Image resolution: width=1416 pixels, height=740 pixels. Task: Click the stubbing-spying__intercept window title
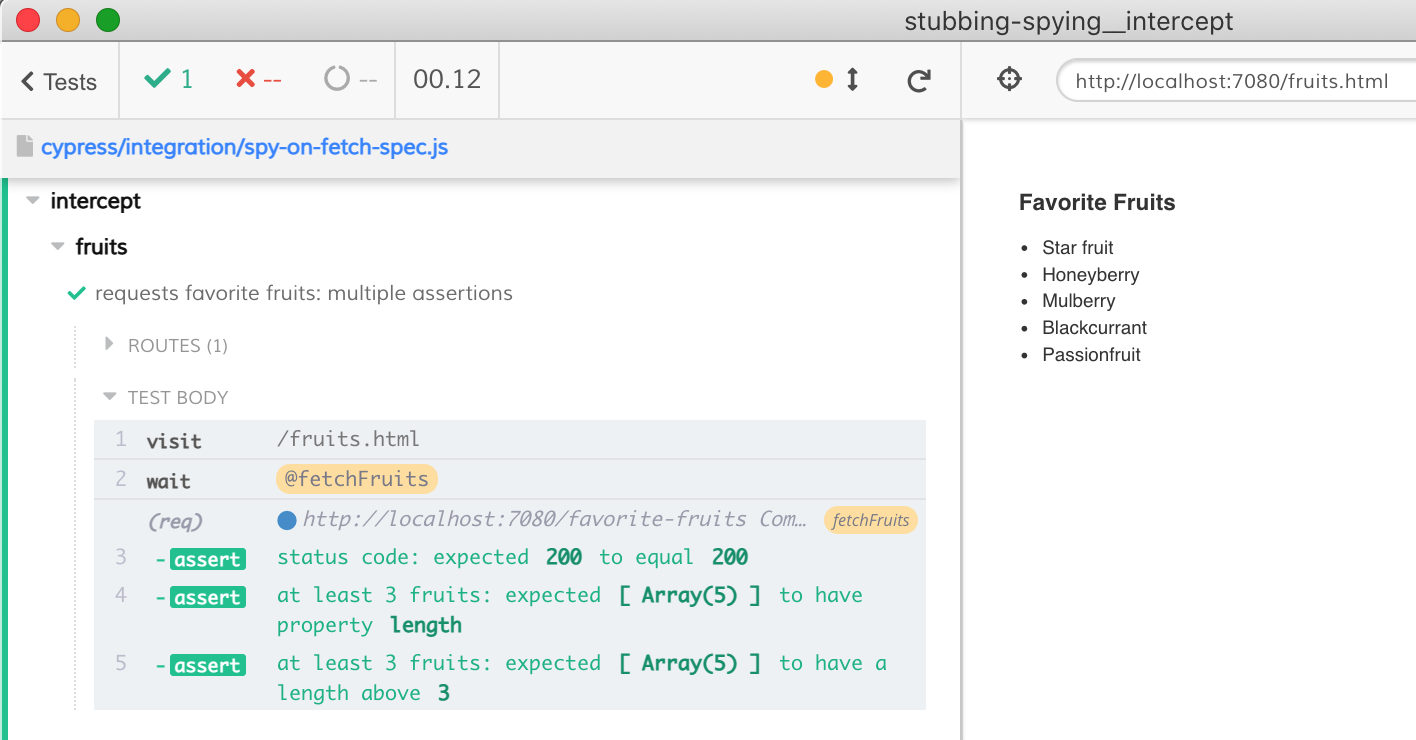click(x=1068, y=21)
